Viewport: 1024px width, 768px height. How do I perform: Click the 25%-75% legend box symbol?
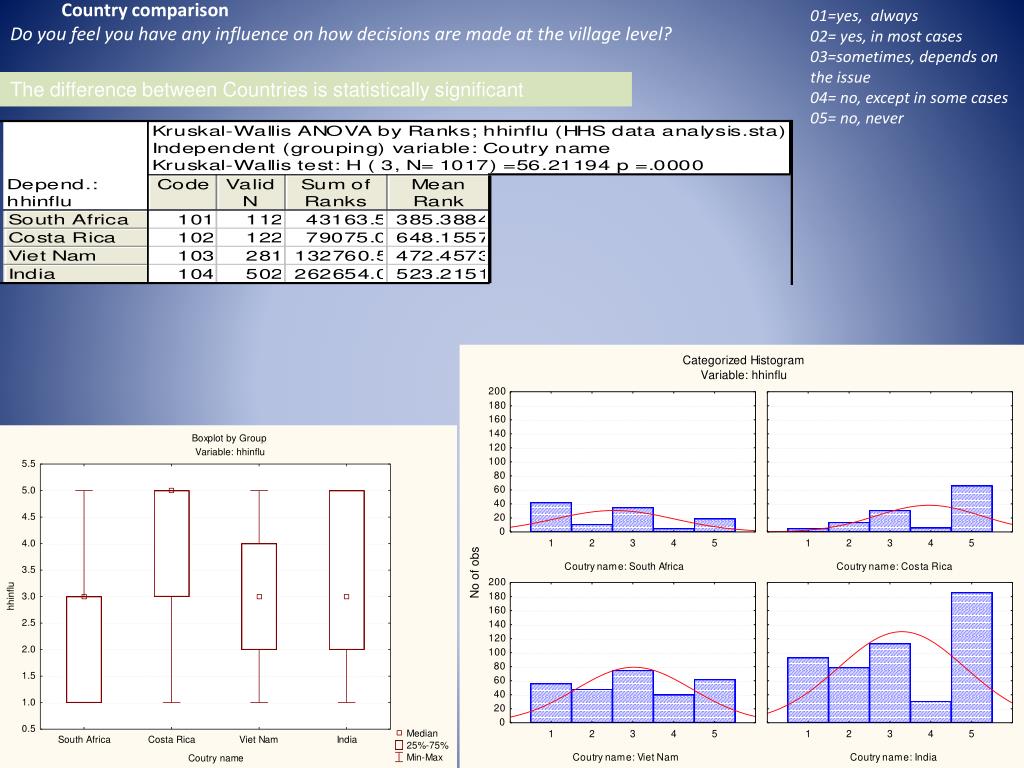[399, 745]
